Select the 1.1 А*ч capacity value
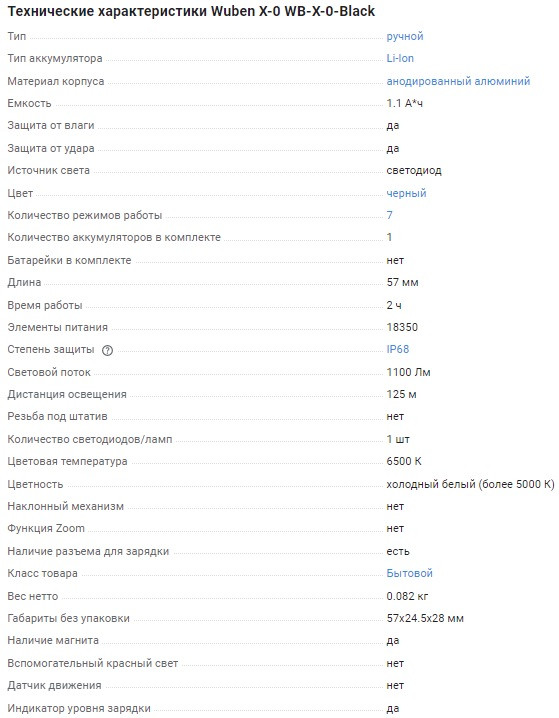Image resolution: width=559 pixels, height=718 pixels. pyautogui.click(x=404, y=103)
